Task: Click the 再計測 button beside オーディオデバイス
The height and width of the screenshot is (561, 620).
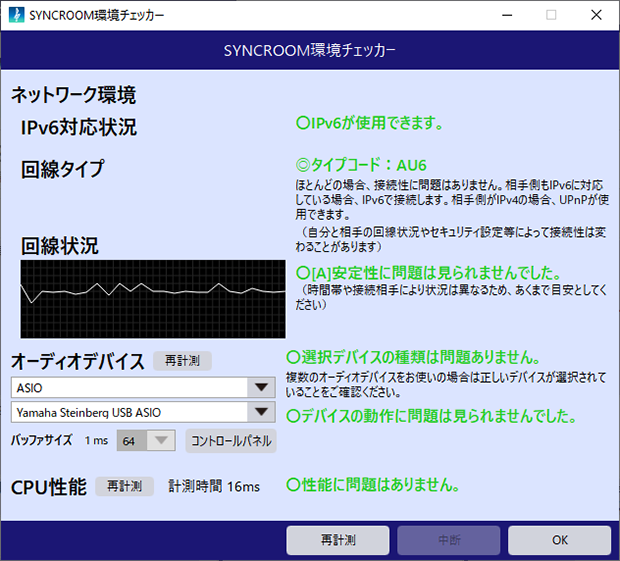Action: click(x=182, y=361)
